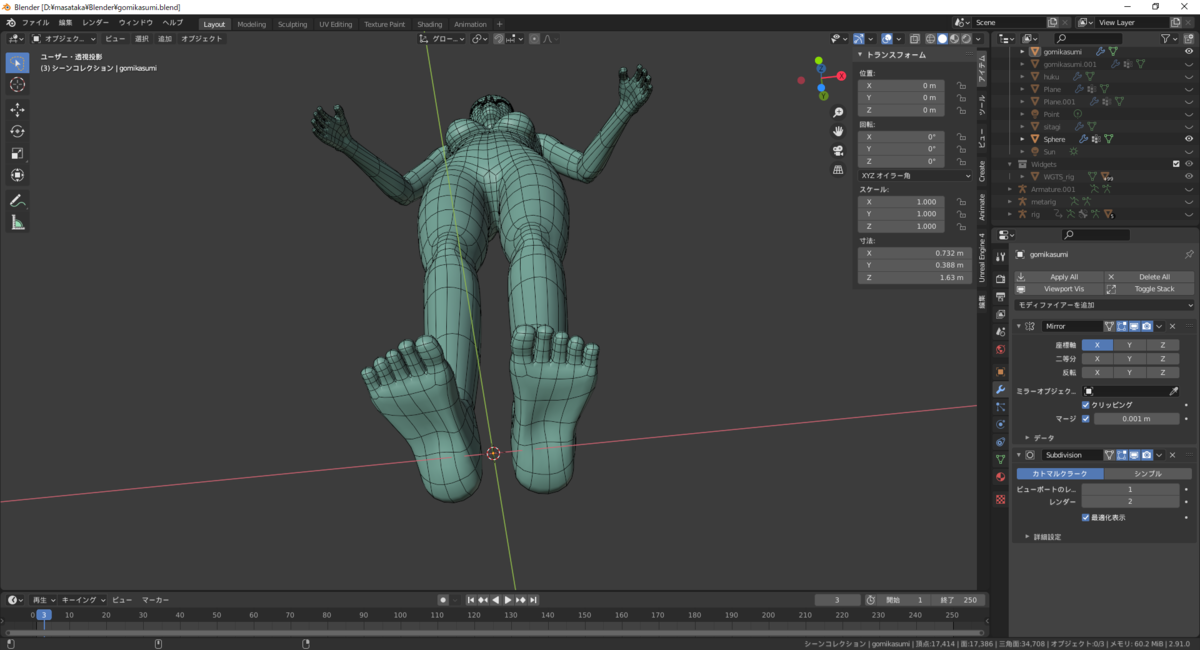
Task: Activate the Measure ruler tool
Action: coord(17,222)
